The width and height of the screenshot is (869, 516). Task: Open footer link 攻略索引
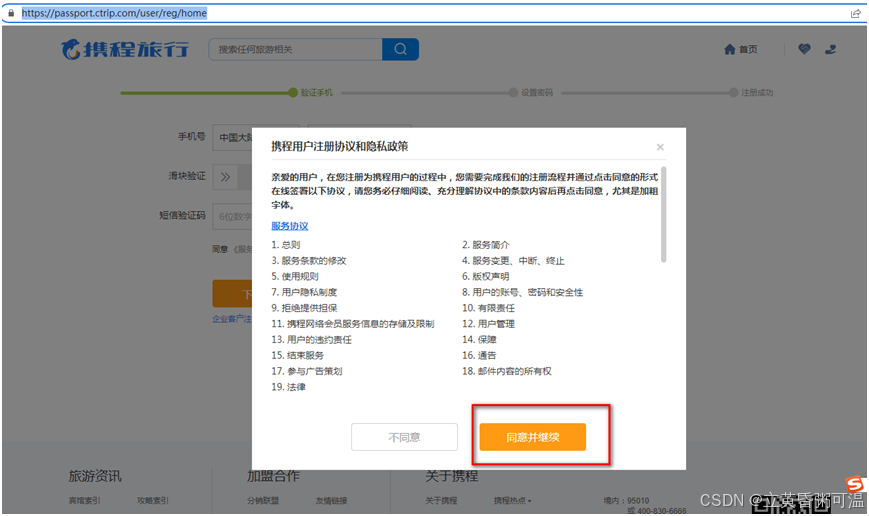[x=153, y=500]
